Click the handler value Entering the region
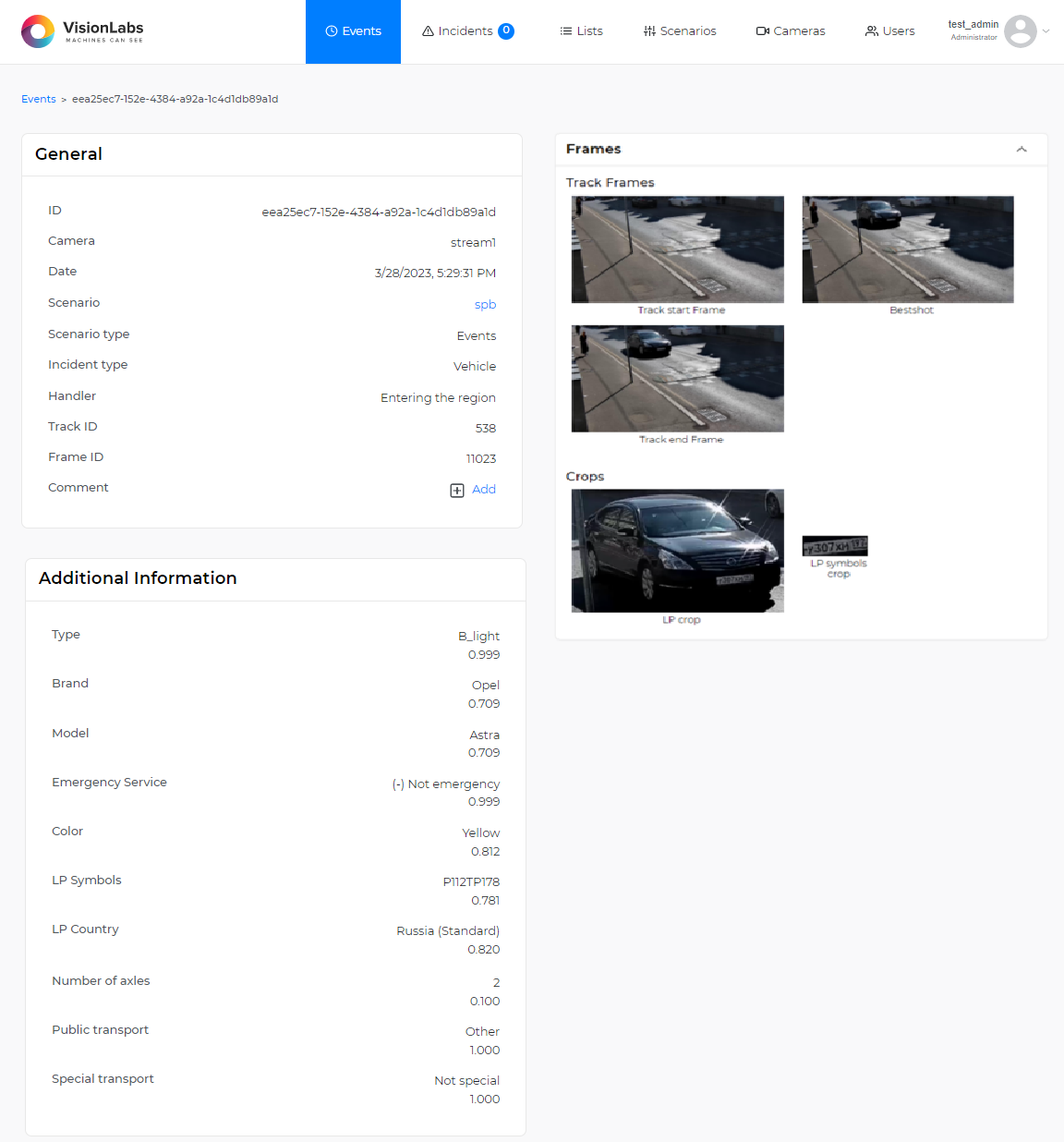Viewport: 1064px width, 1142px height. (438, 398)
